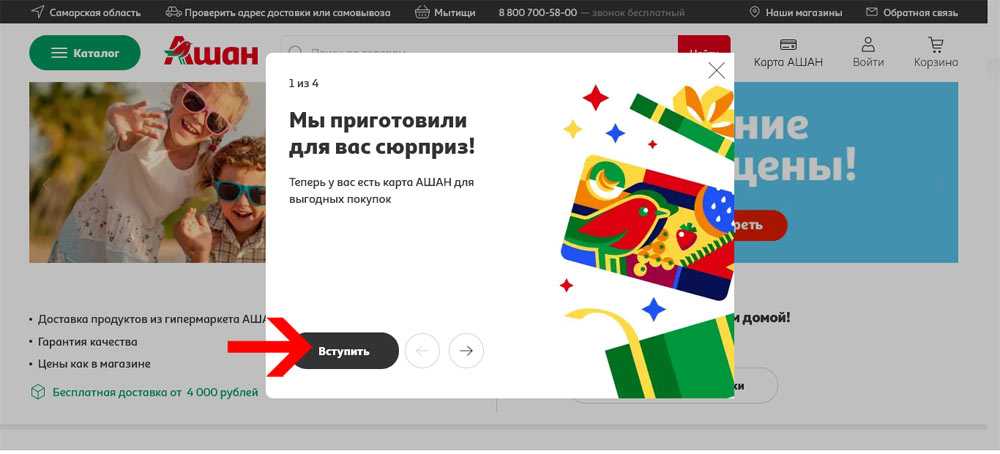Image resolution: width=1000 pixels, height=454 pixels.
Task: Click the АШАН logo
Action: tap(211, 51)
